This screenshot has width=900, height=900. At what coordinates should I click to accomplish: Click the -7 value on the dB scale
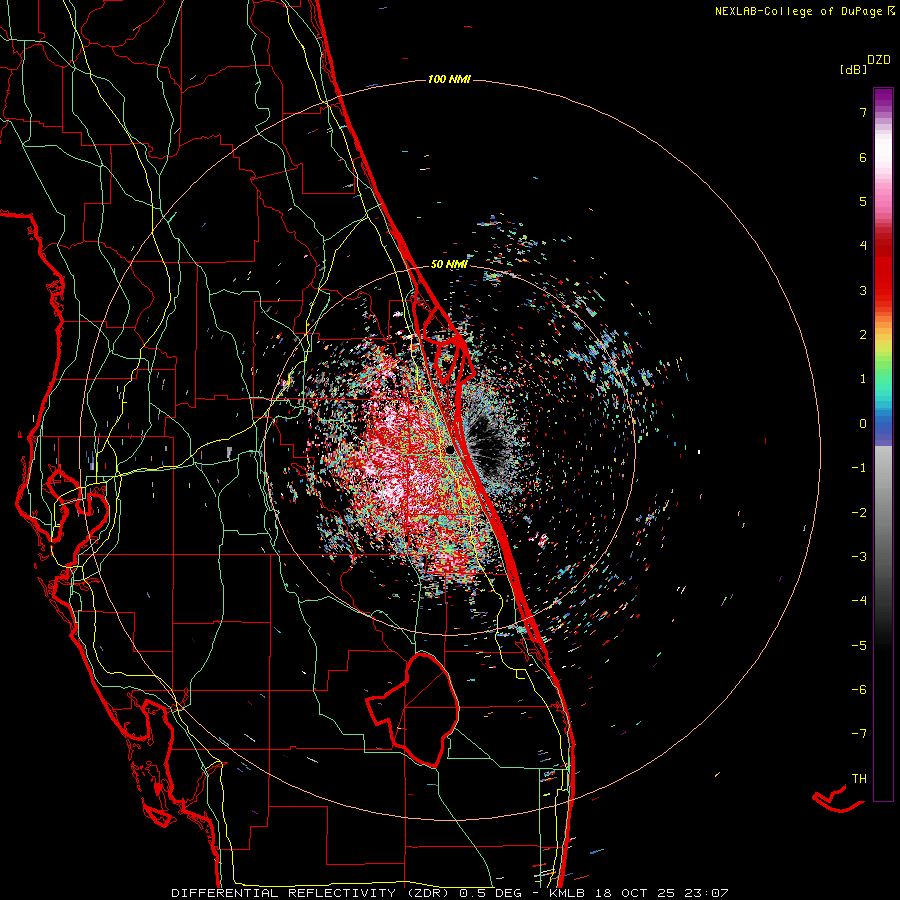[x=859, y=734]
